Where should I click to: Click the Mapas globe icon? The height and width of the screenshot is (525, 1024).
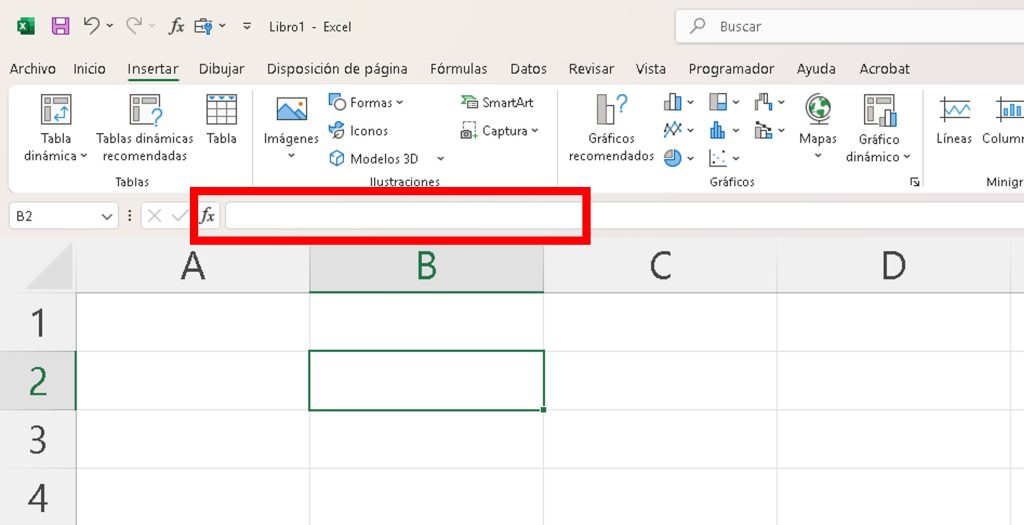(818, 110)
